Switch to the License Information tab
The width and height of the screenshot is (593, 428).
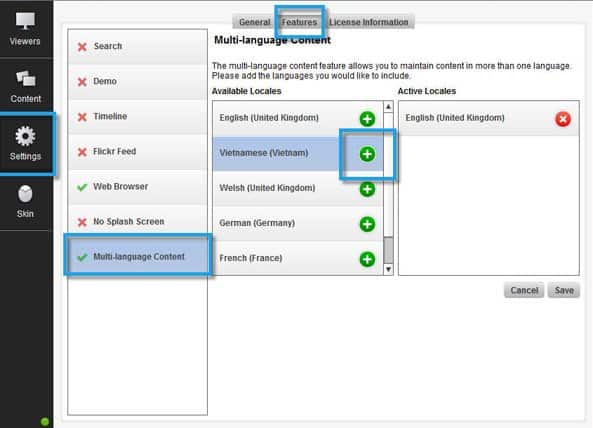click(x=368, y=22)
